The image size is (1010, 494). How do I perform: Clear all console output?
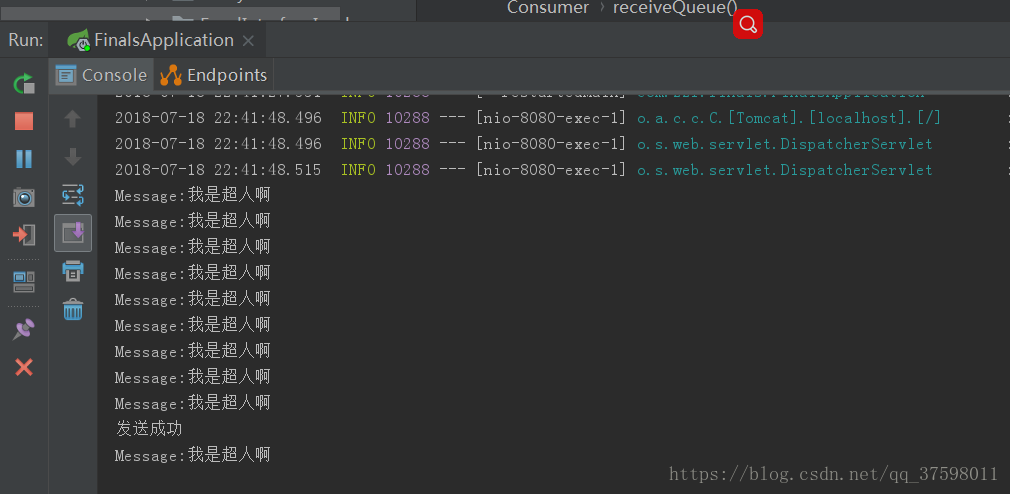click(73, 309)
